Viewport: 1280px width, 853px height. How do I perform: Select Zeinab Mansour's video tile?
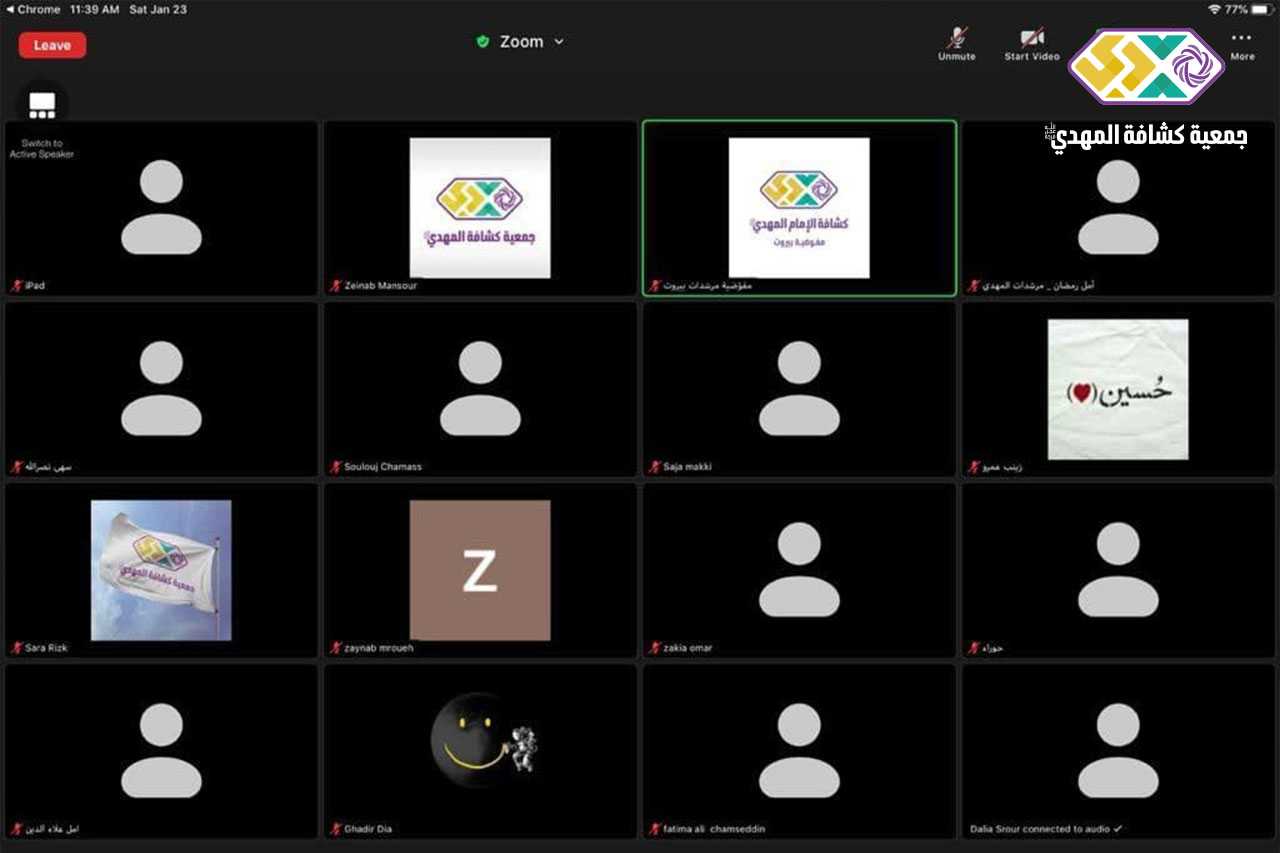[x=480, y=208]
